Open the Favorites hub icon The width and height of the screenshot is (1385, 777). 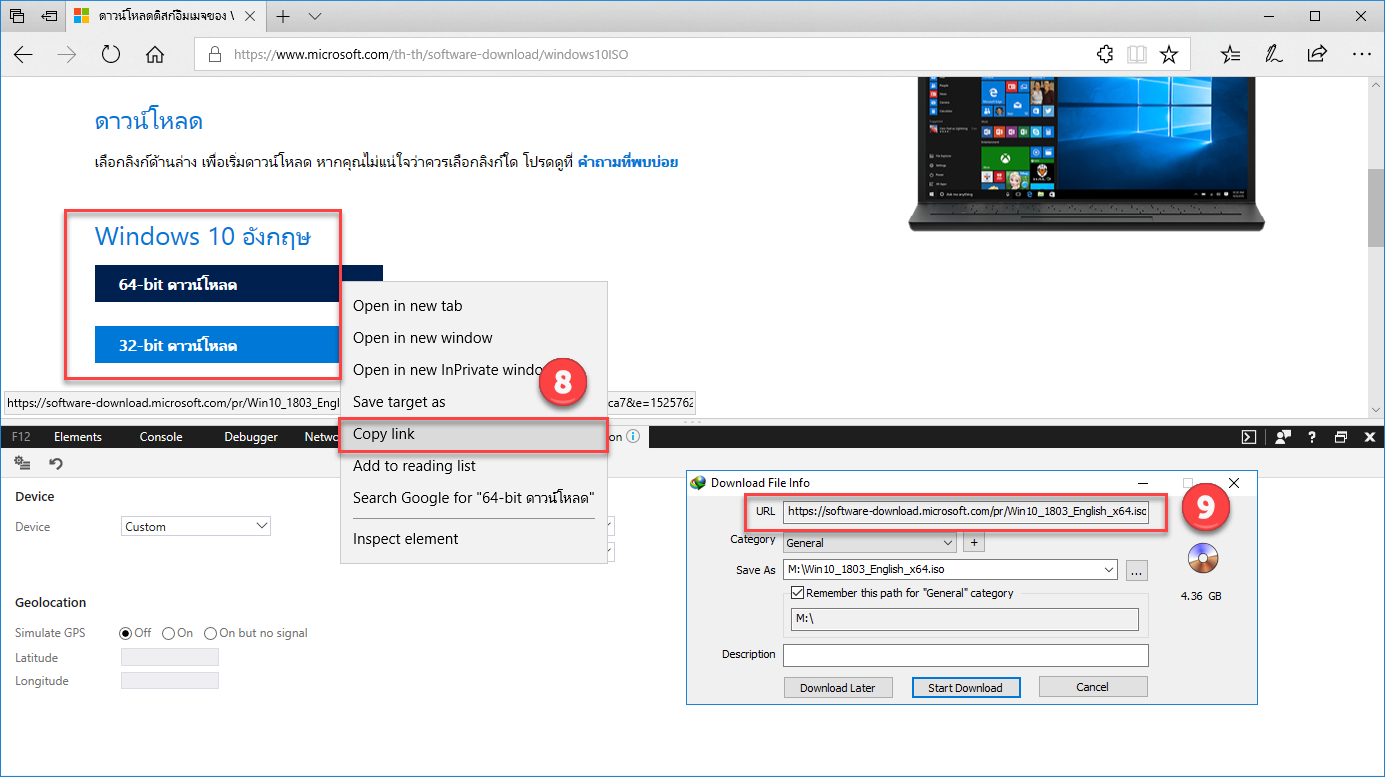[1231, 55]
